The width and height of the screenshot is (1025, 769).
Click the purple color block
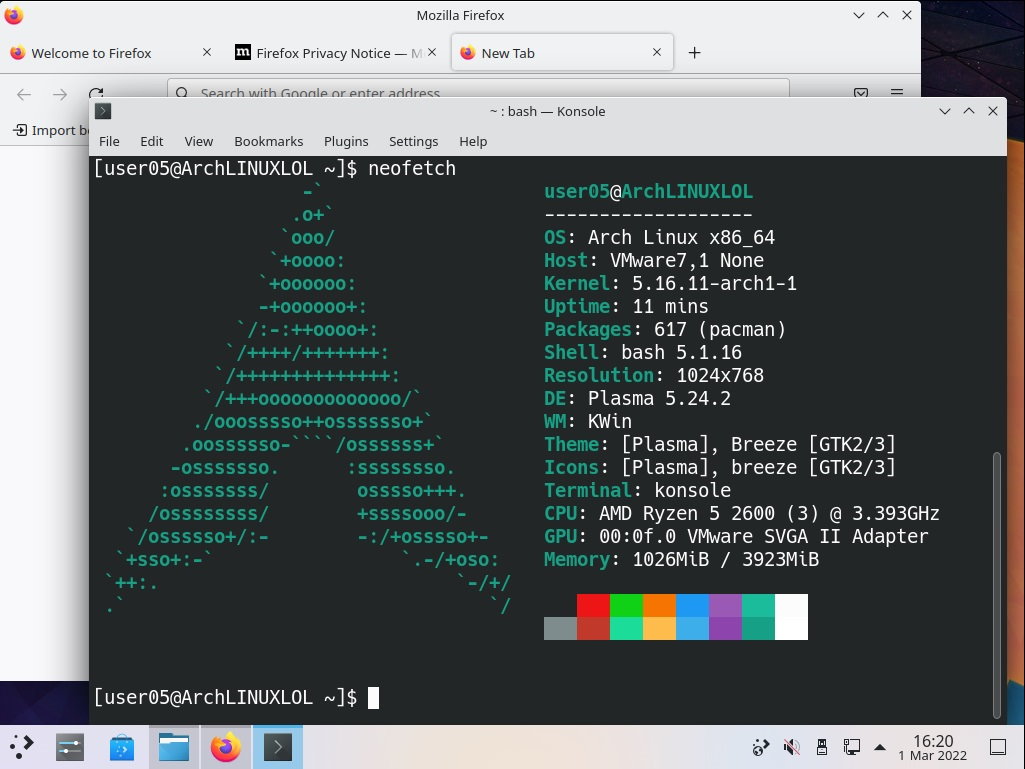click(x=726, y=606)
